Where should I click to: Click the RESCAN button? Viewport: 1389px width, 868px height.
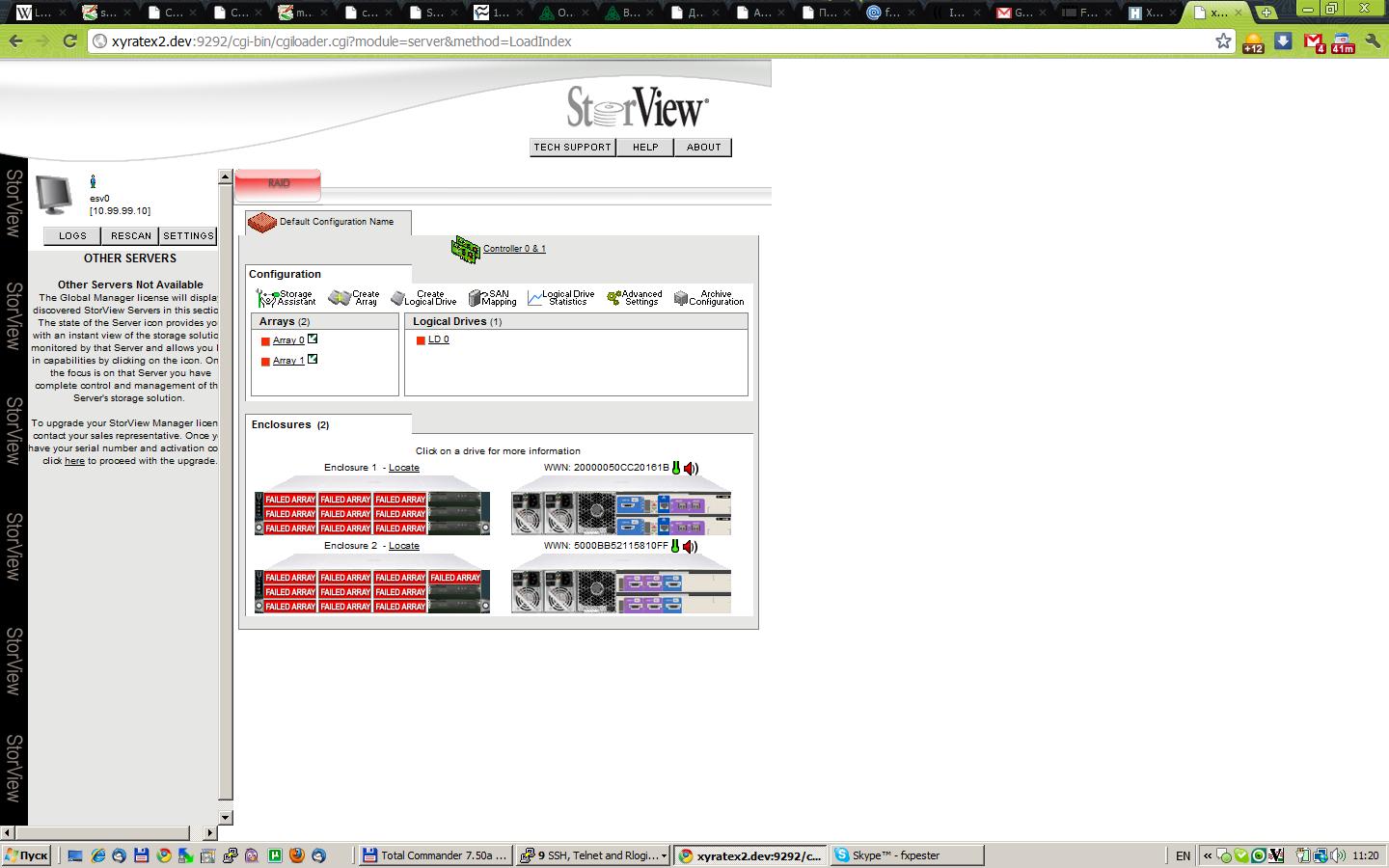130,236
